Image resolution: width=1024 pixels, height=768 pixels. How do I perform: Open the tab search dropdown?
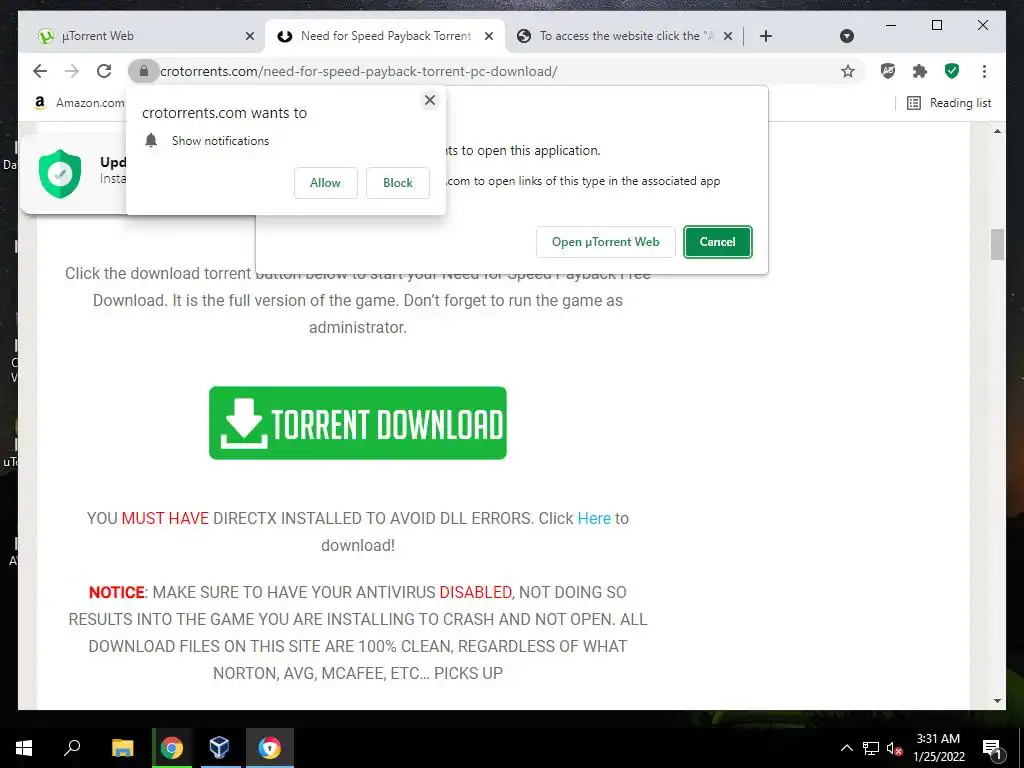pyautogui.click(x=846, y=36)
